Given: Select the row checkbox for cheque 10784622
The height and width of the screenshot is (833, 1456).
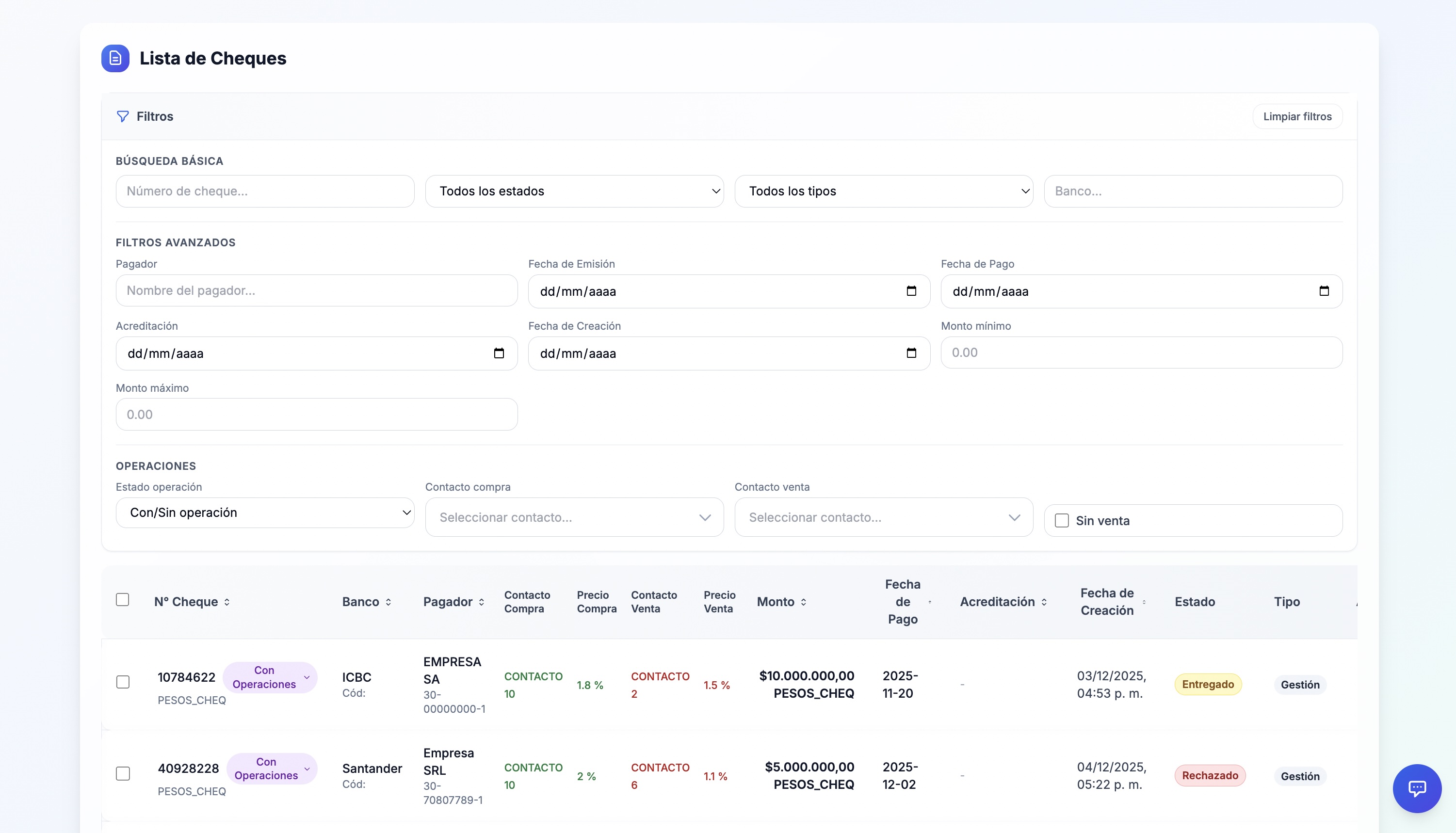Looking at the screenshot, I should point(122,682).
